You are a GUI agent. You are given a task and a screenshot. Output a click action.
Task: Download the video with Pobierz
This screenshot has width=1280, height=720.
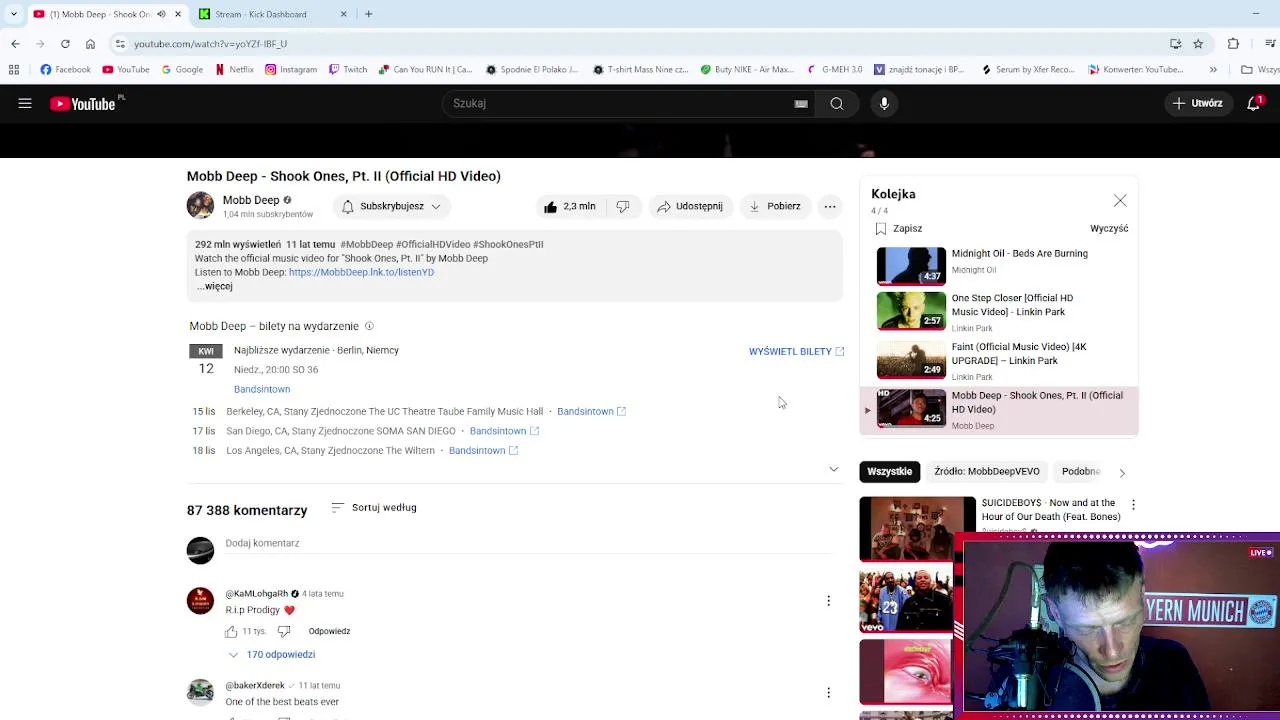coord(775,206)
